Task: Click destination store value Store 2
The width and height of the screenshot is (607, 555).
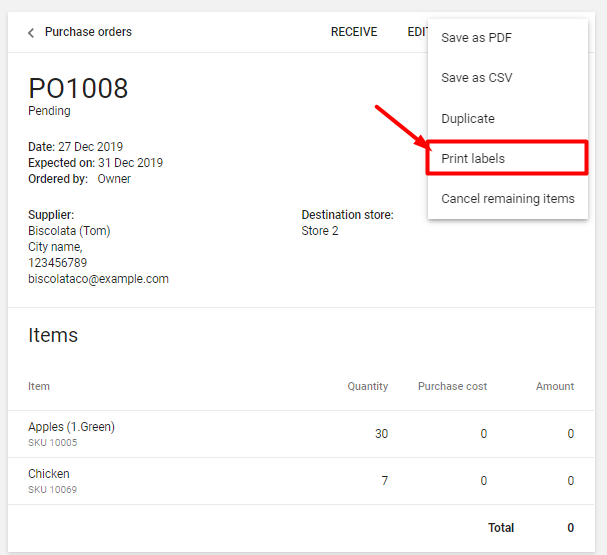Action: point(320,231)
